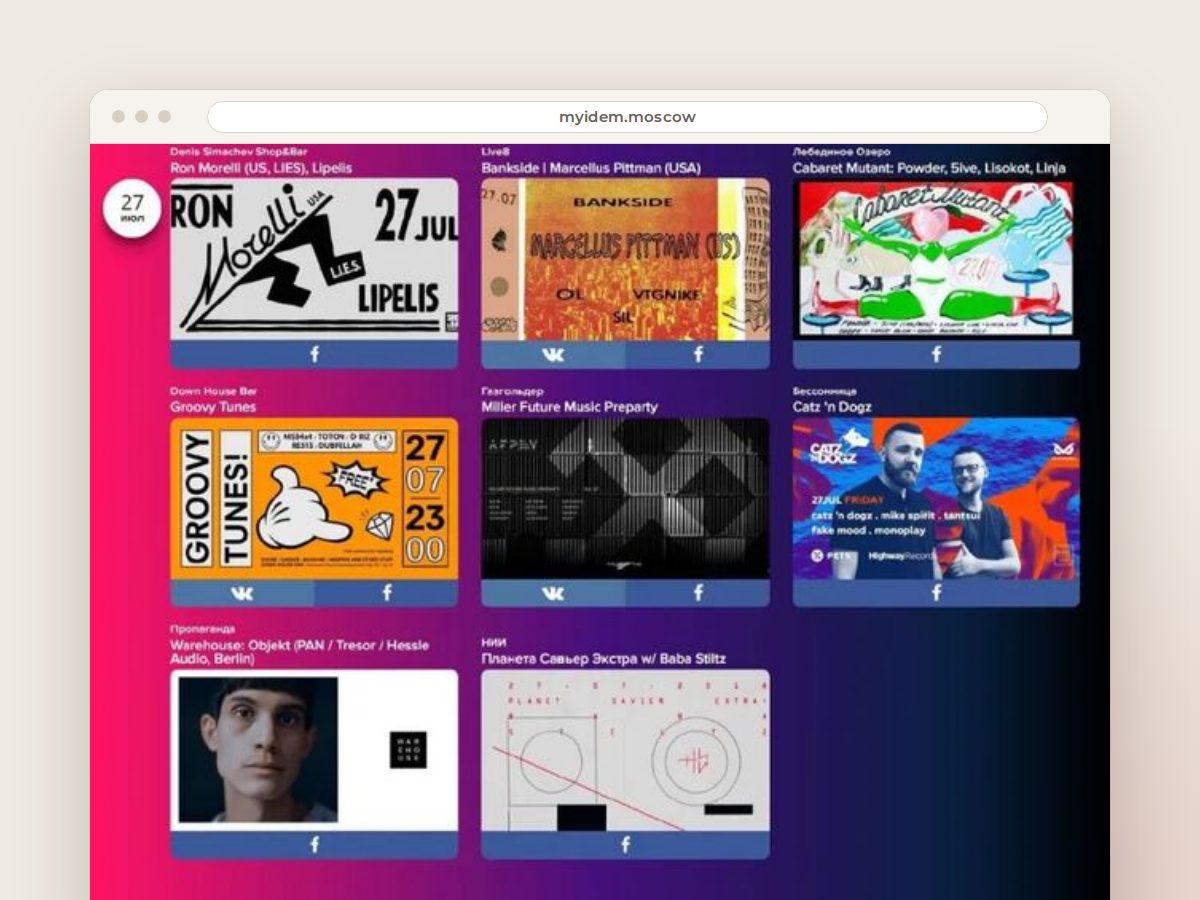Click Facebook icon under Warehouse: Objekt event
1200x900 pixels.
[314, 845]
